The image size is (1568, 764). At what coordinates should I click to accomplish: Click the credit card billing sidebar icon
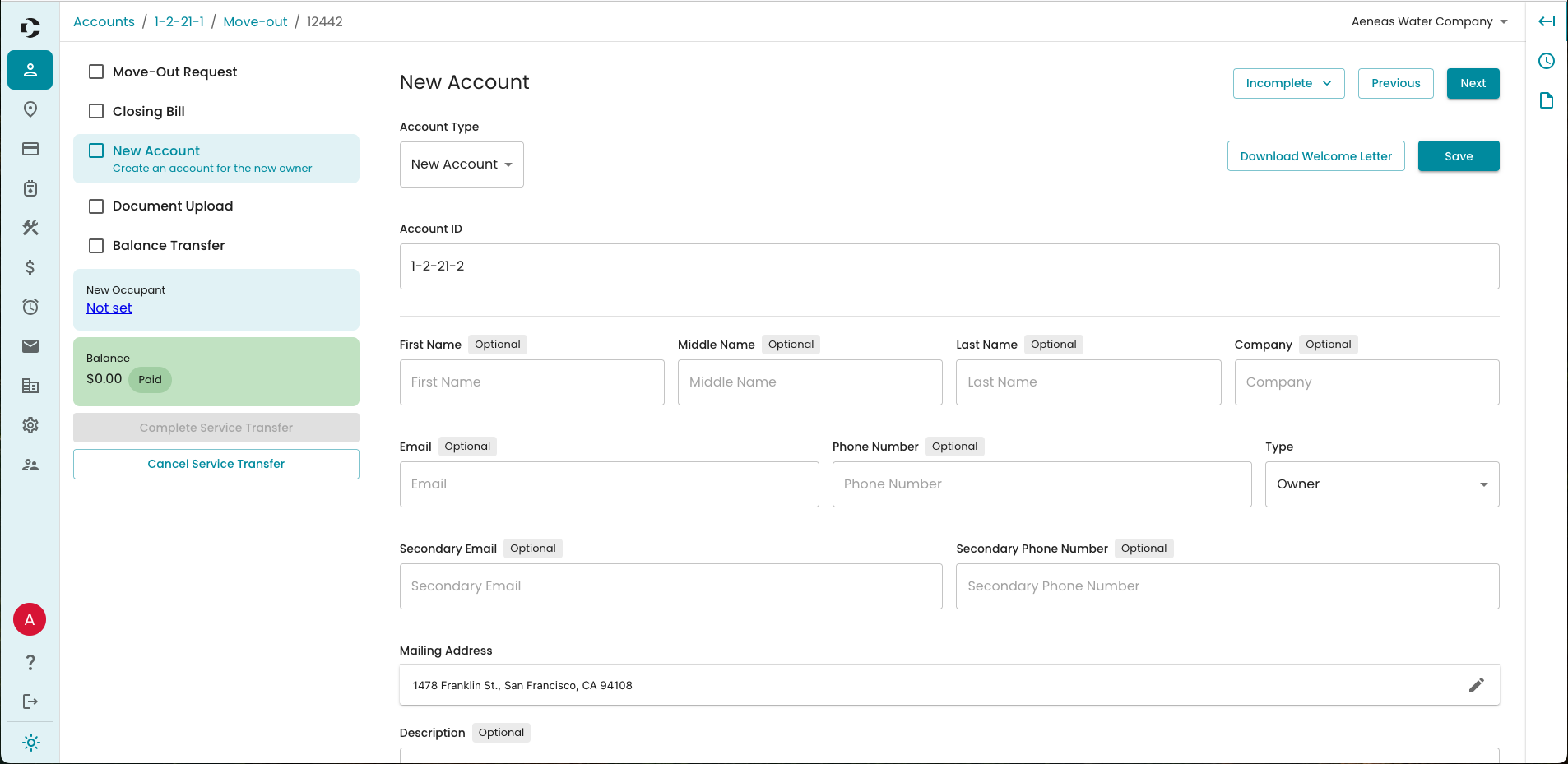pos(30,149)
